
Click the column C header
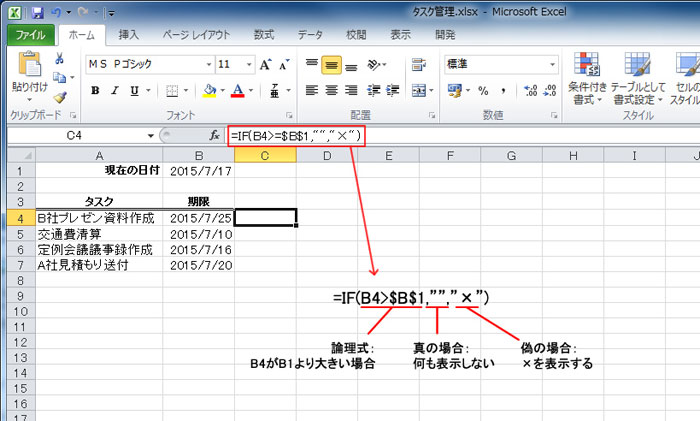pos(265,155)
